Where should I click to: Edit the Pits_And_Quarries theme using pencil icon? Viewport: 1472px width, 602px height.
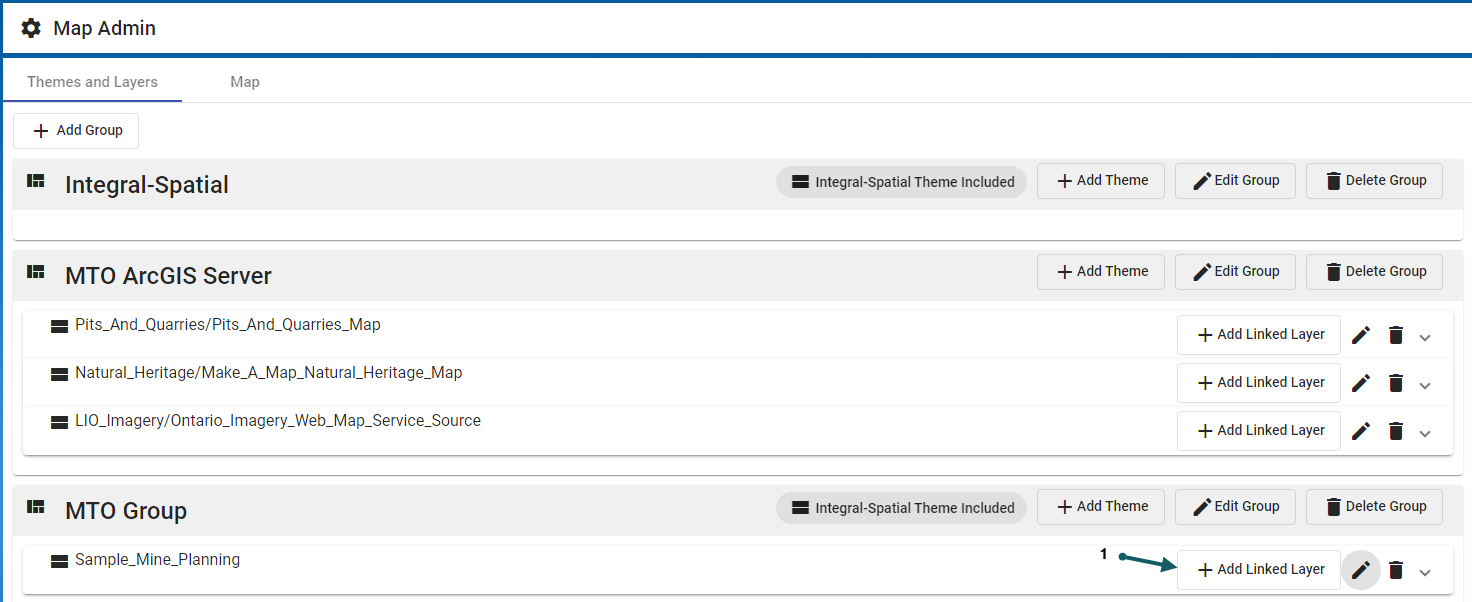click(1361, 335)
